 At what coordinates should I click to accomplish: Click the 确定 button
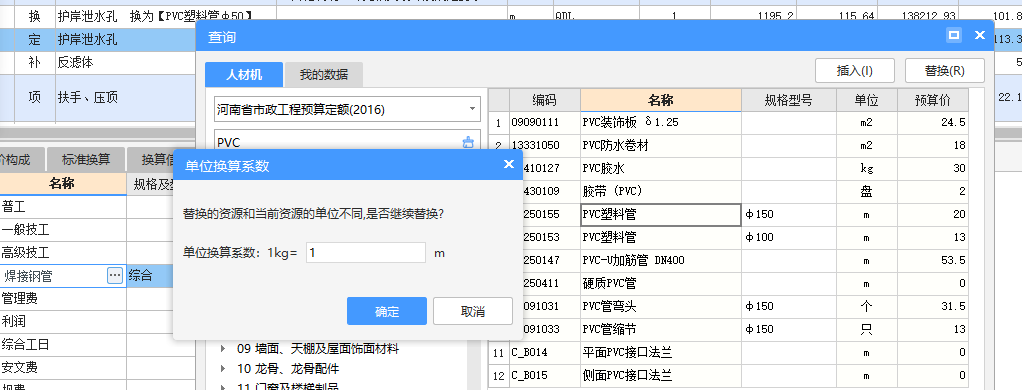coord(387,311)
